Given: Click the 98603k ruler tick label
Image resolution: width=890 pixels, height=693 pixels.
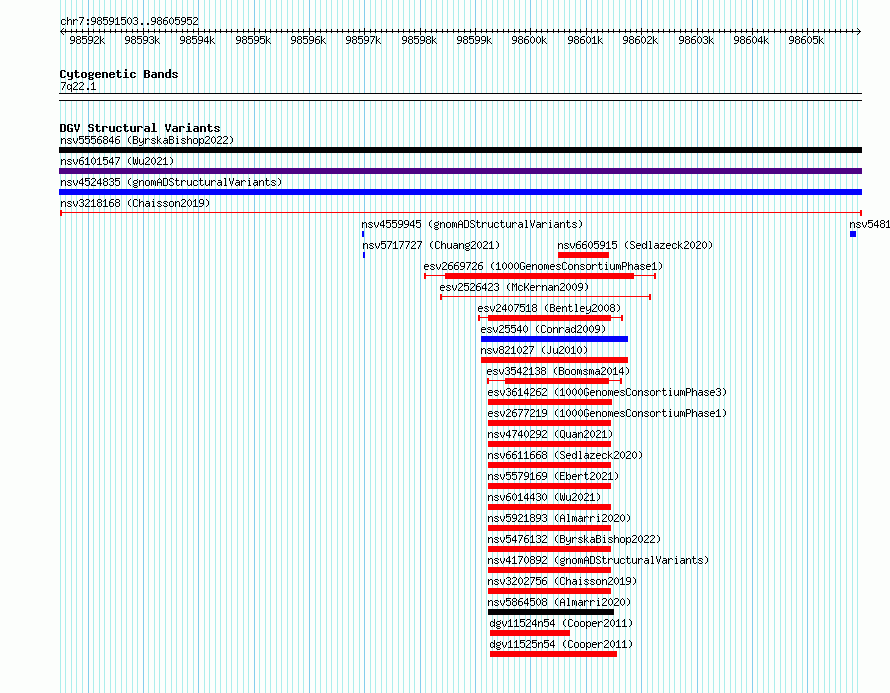Looking at the screenshot, I should coord(696,40).
